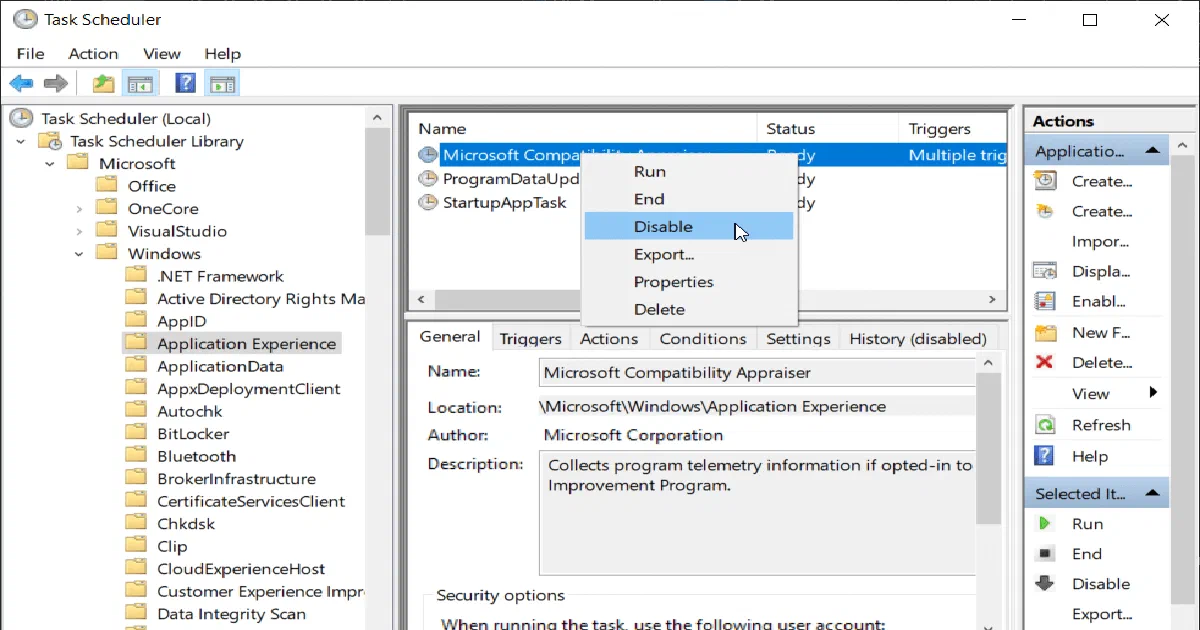
Task: Select the Application Experience folder
Action: pyautogui.click(x=232, y=343)
